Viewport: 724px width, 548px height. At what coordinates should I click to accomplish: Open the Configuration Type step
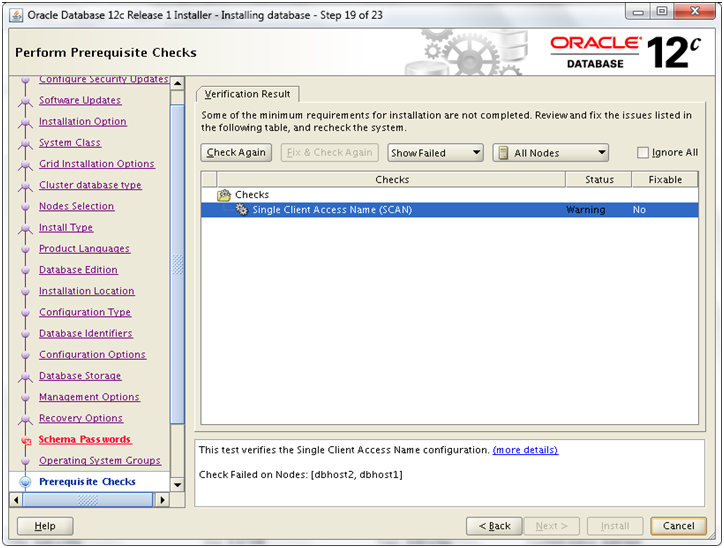click(85, 313)
